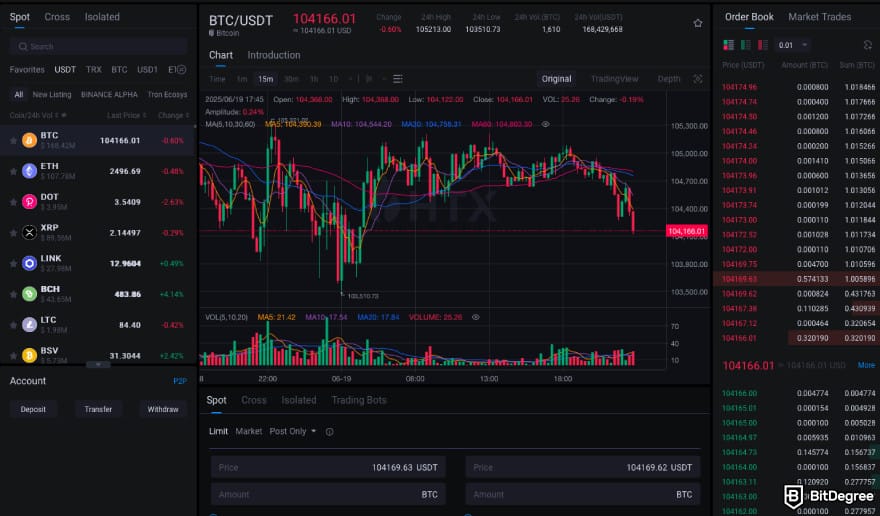Open the Introduction tab

tap(274, 55)
